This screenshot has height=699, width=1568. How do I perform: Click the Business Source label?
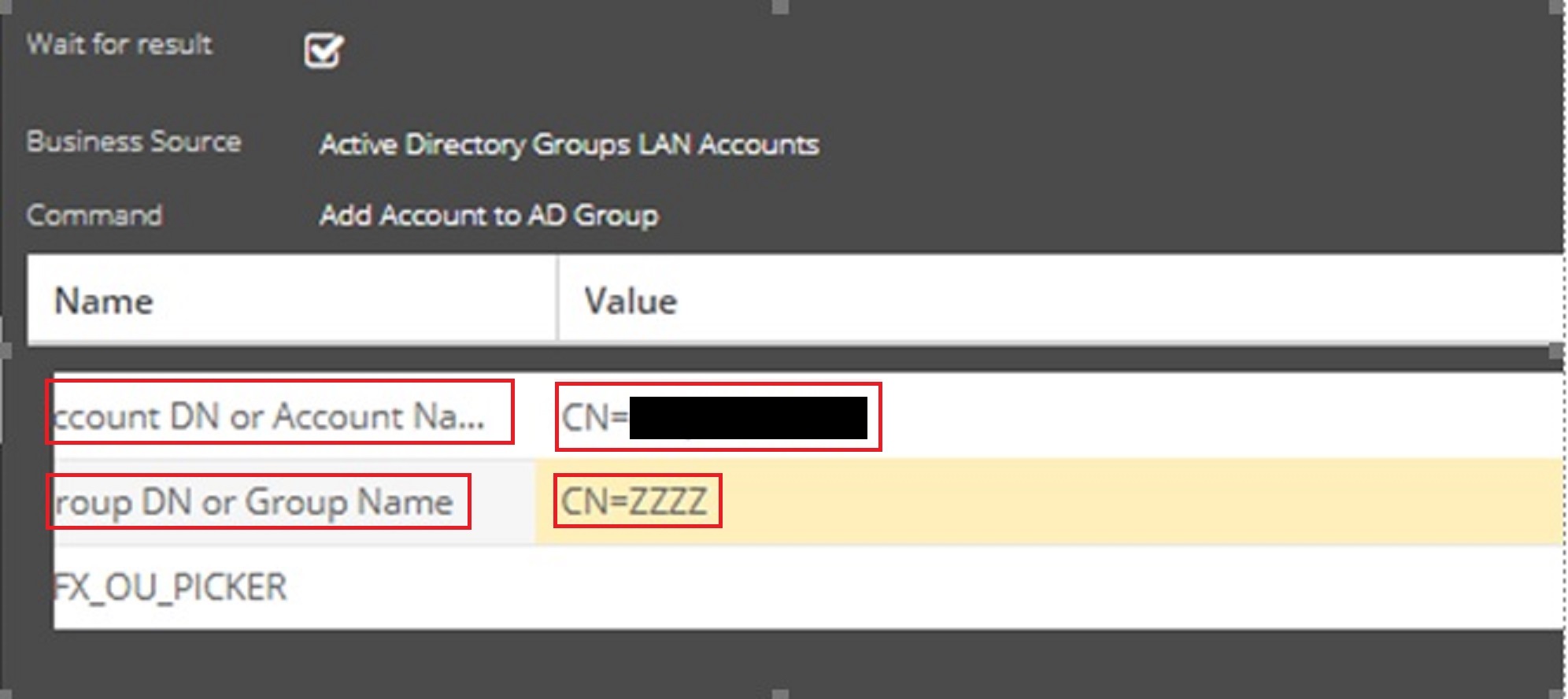coord(134,142)
